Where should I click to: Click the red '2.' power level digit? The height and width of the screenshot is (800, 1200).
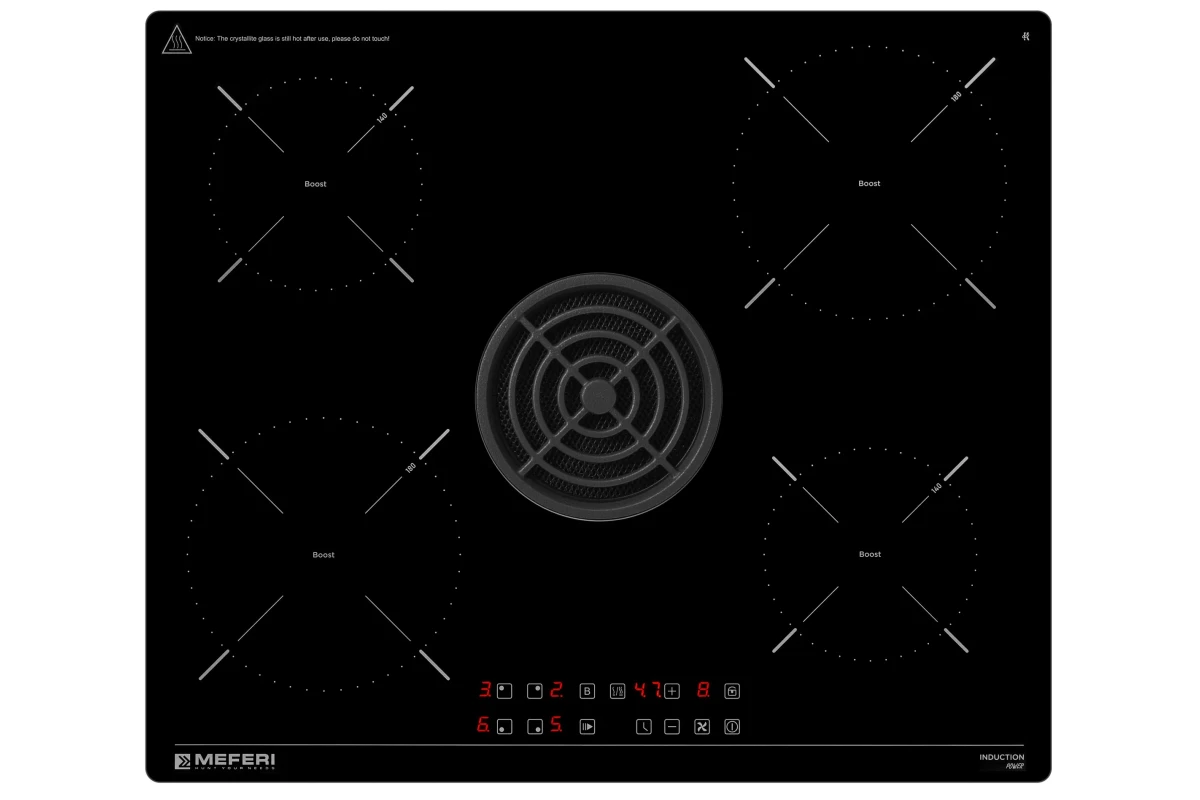click(x=556, y=690)
